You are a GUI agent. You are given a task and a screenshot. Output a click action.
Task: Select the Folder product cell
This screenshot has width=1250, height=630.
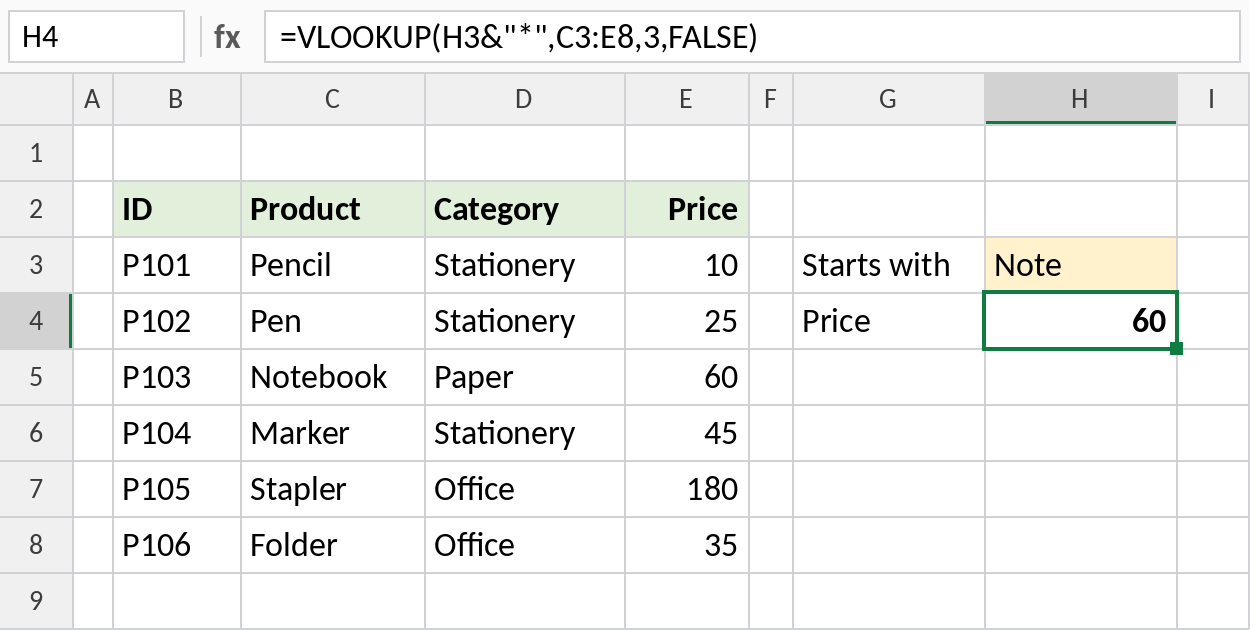click(x=333, y=545)
